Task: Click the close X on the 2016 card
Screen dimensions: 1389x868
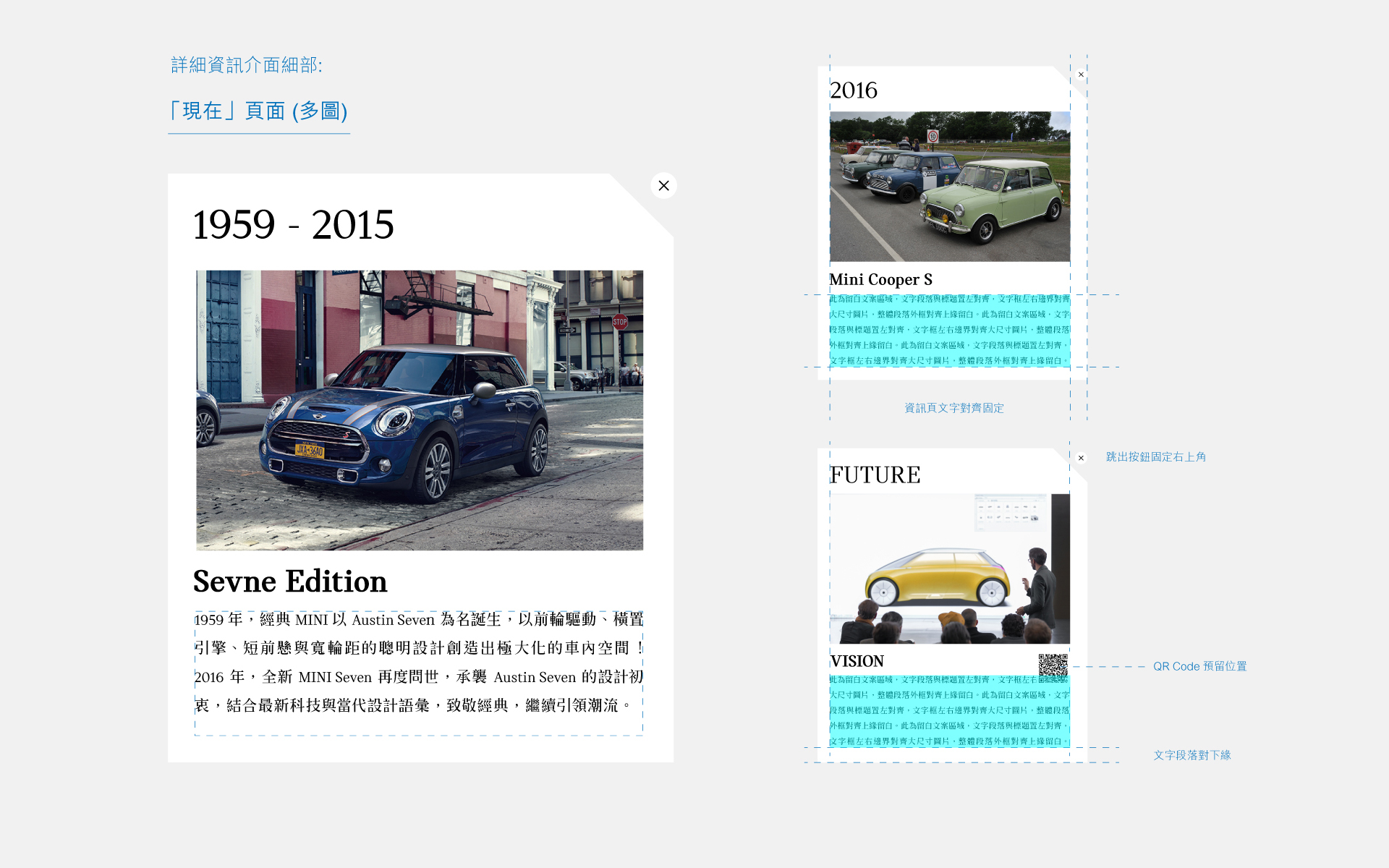Action: (x=1081, y=75)
